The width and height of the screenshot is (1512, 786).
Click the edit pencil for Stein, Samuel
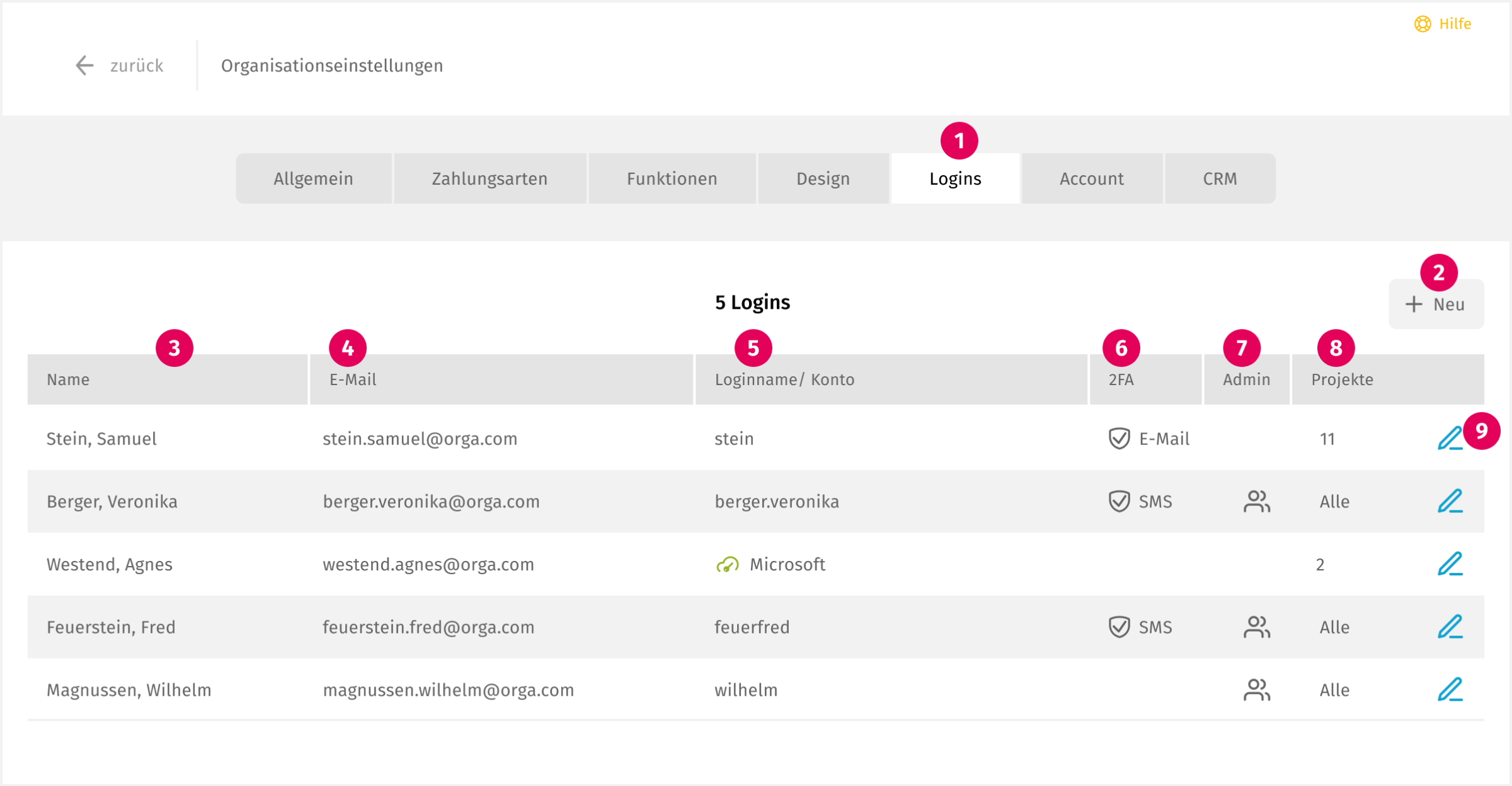(1449, 438)
